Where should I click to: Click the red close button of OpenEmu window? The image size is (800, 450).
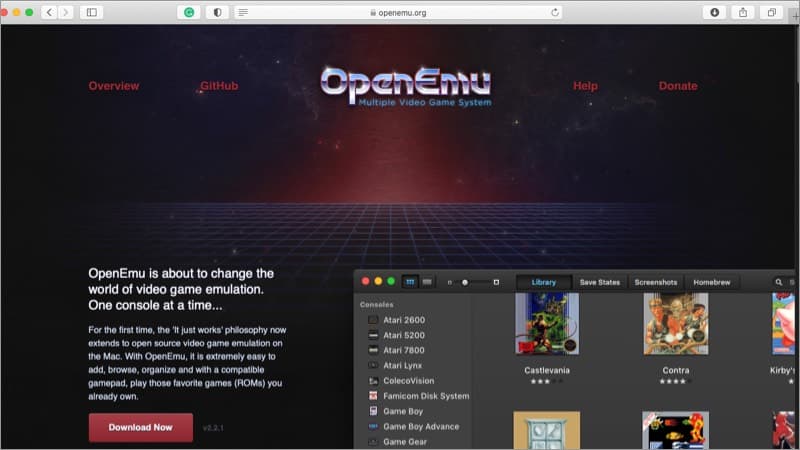[x=365, y=281]
